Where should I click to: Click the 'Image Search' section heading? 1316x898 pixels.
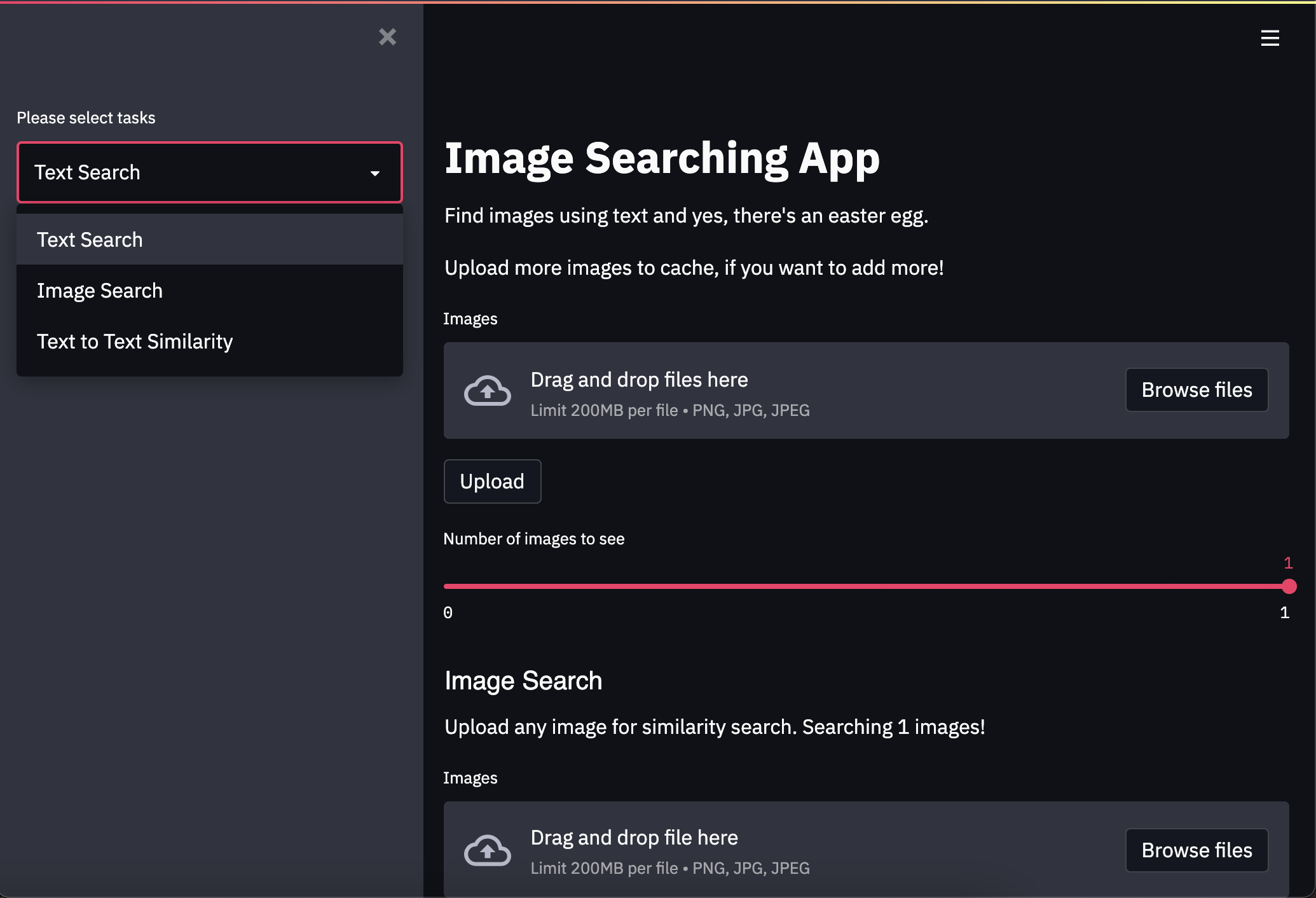coord(523,681)
